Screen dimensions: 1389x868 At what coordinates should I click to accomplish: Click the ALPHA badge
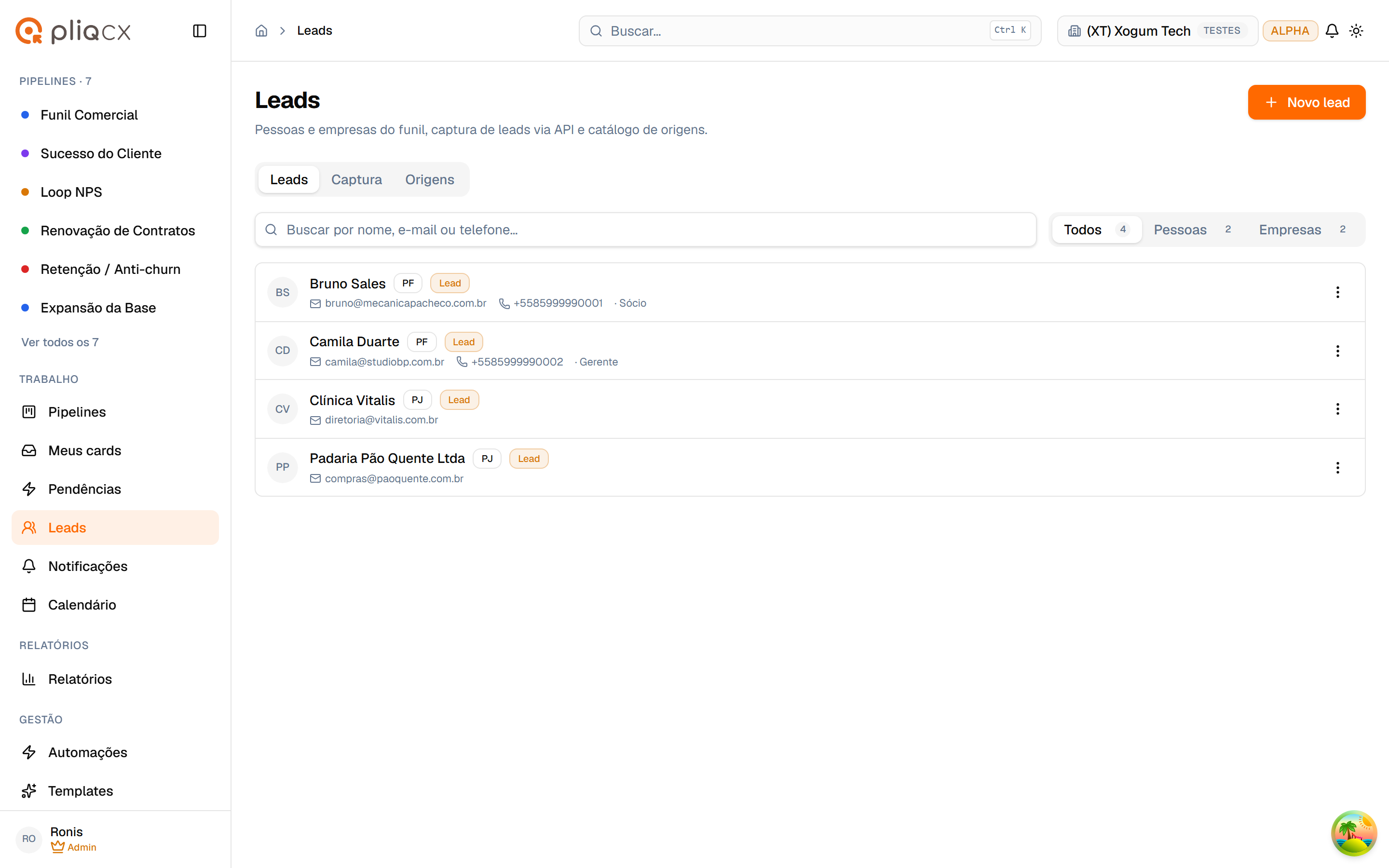[x=1289, y=31]
